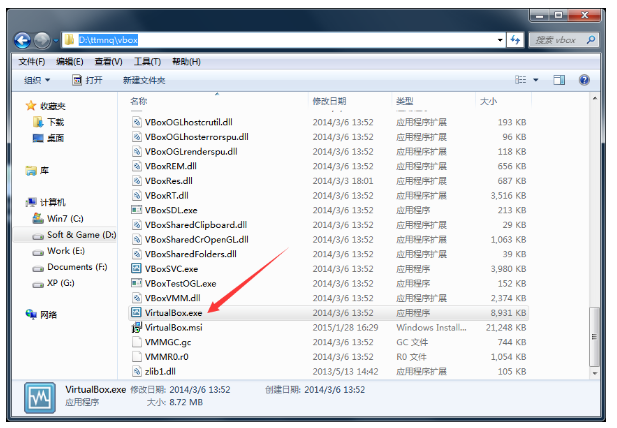The image size is (617, 428).
Task: Open drive Work (E:)
Action: (x=59, y=251)
